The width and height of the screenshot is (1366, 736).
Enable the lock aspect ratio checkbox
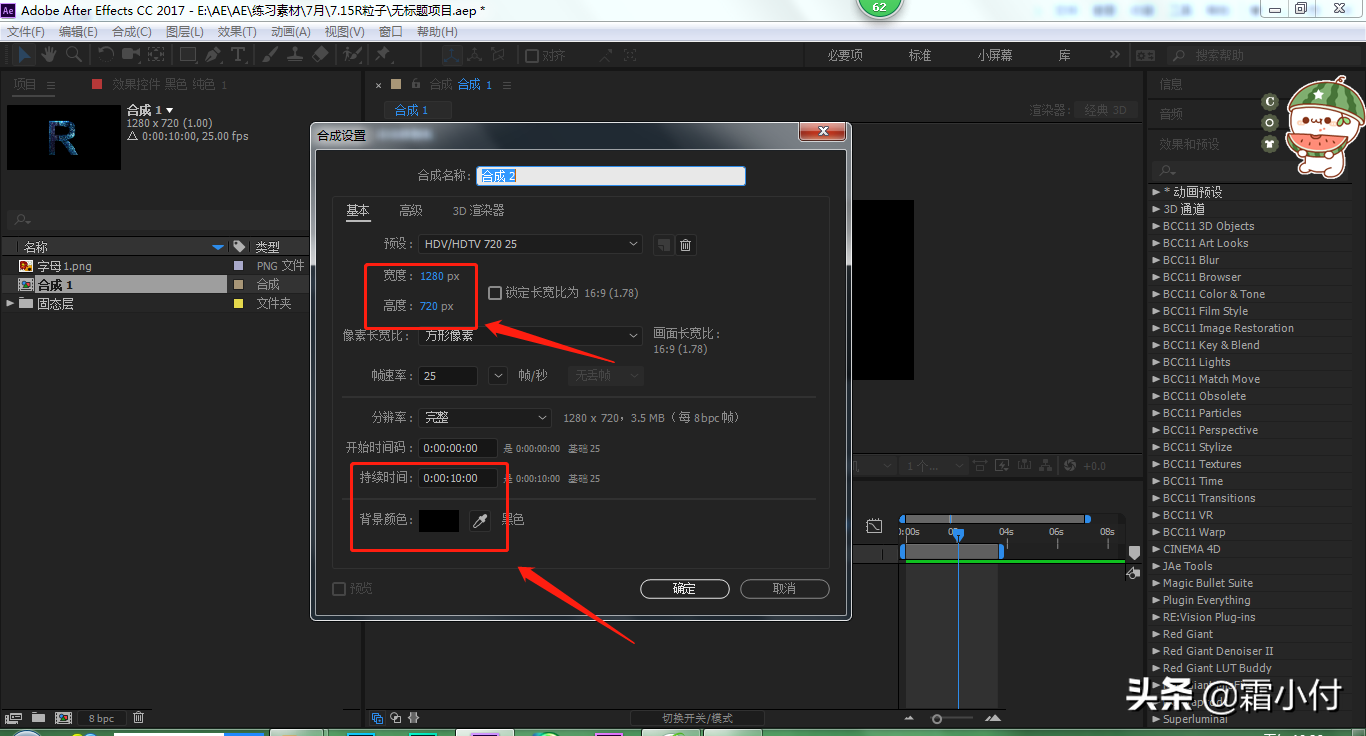click(495, 293)
